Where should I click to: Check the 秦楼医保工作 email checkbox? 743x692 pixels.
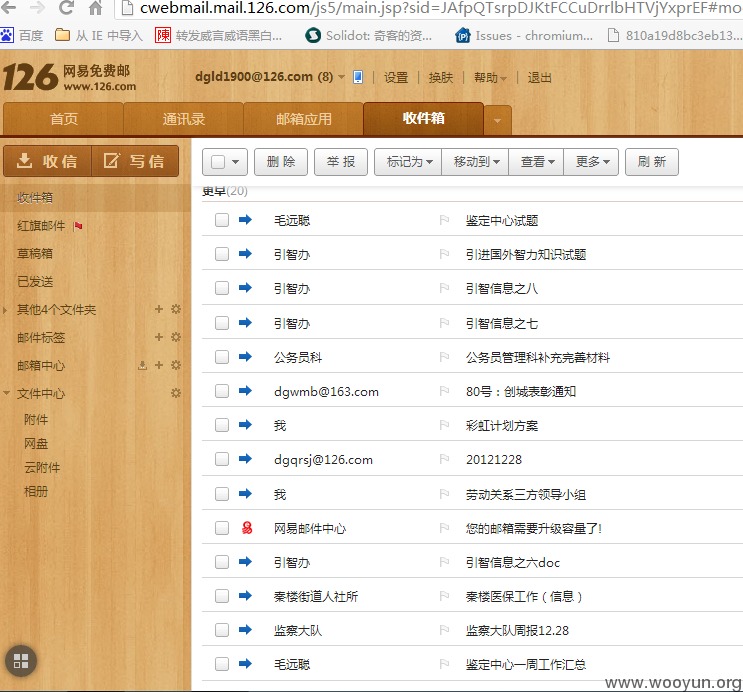pyautogui.click(x=222, y=596)
